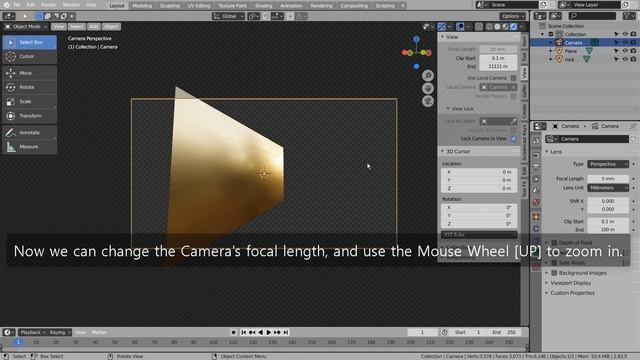Enable the Use Local Camera checkbox
Screen dimensions: 640x360
(513, 78)
